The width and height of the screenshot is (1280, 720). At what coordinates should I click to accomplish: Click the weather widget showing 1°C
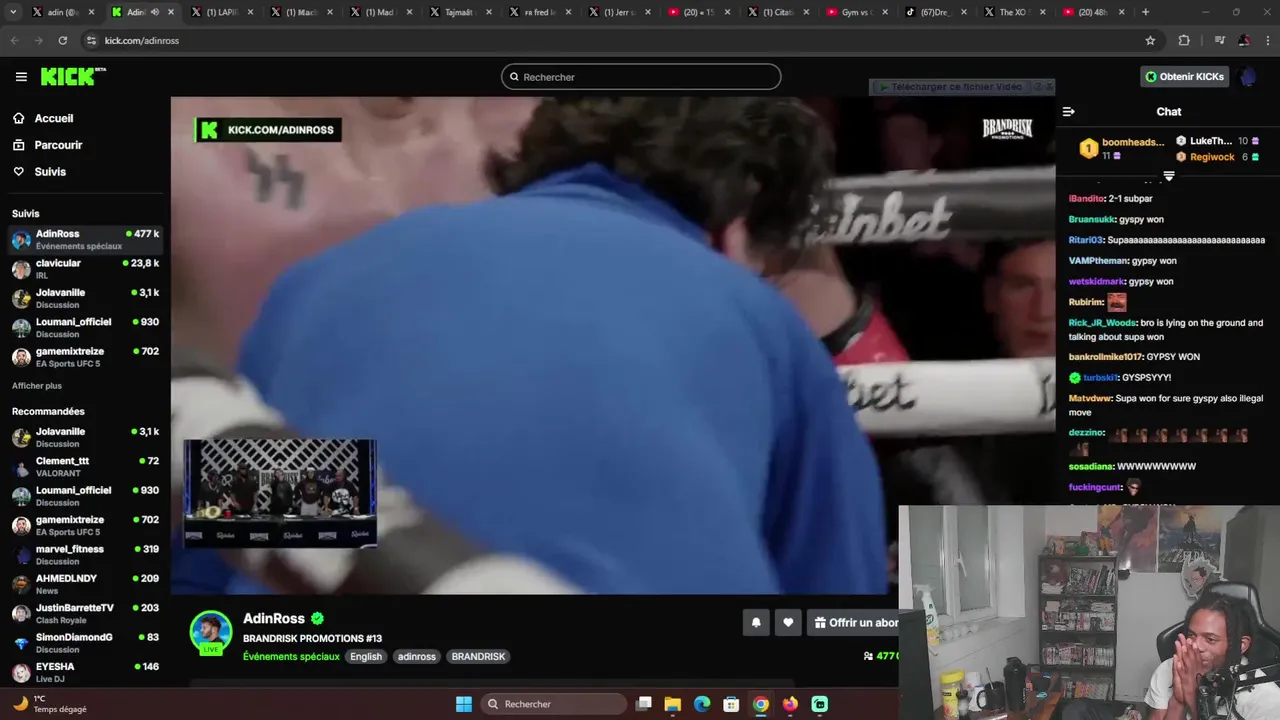point(50,704)
